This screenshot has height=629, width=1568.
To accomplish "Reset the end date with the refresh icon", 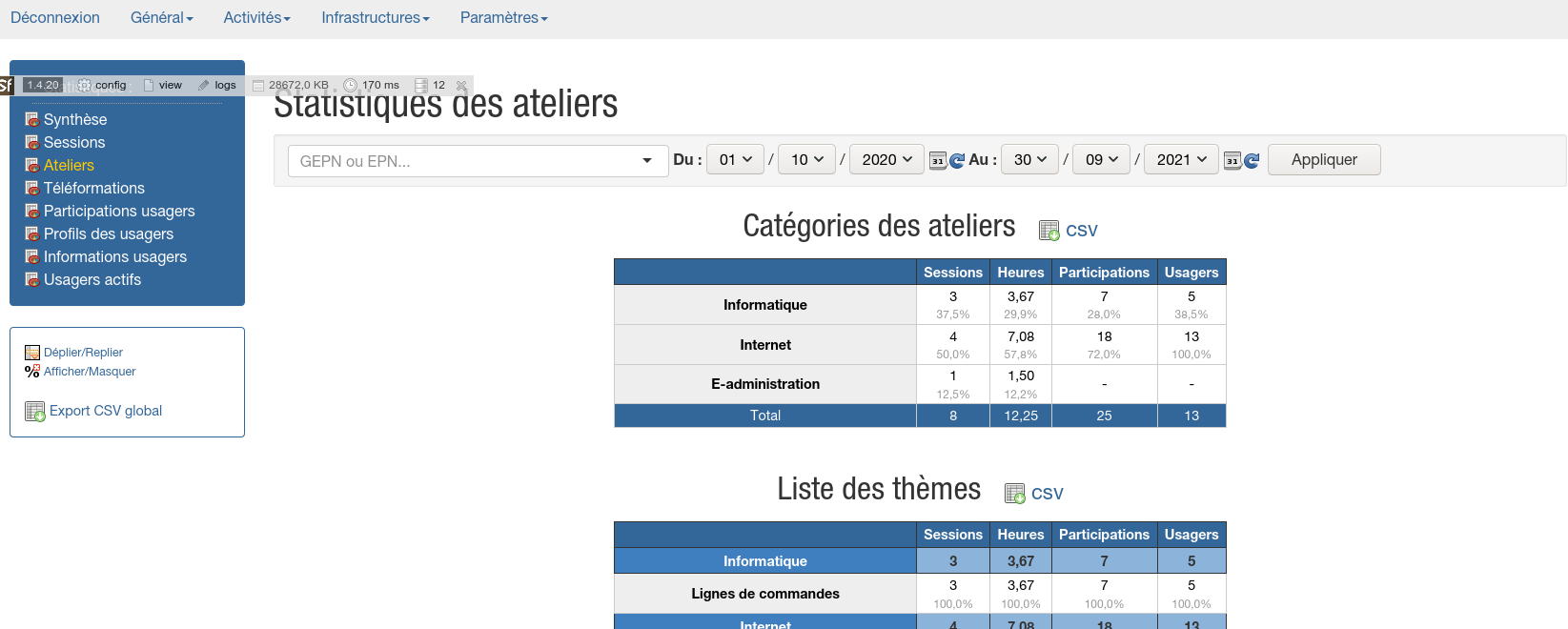I will (x=1252, y=160).
